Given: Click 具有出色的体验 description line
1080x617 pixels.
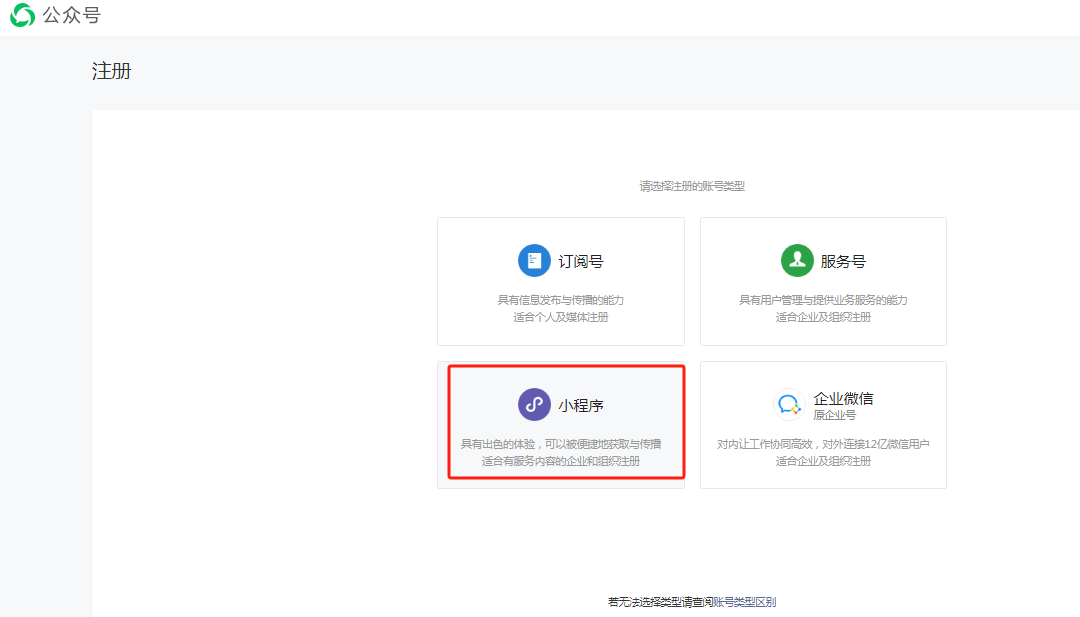Looking at the screenshot, I should point(561,444).
